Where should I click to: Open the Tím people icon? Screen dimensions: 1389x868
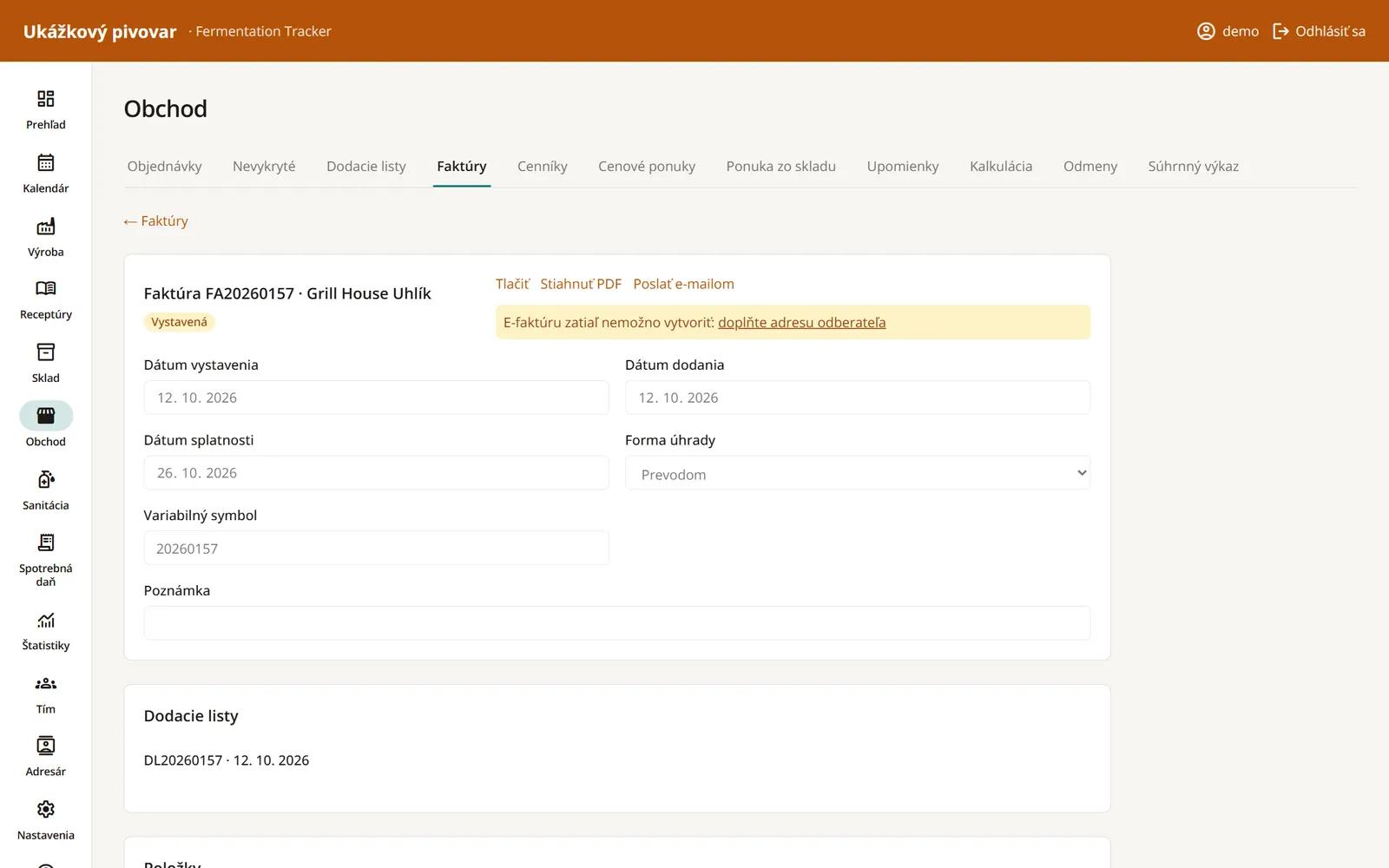pyautogui.click(x=46, y=683)
